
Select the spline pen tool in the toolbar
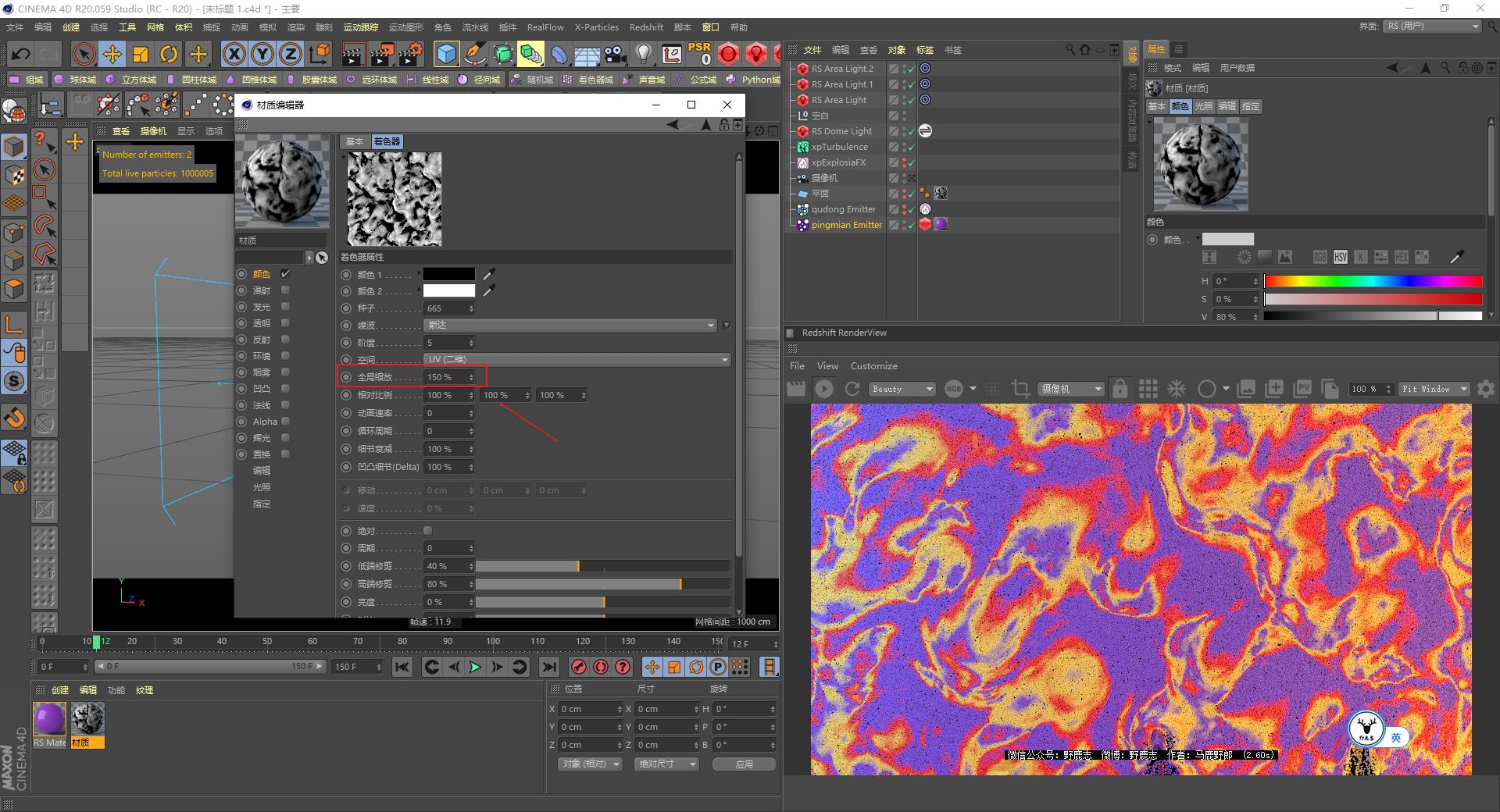coord(475,54)
